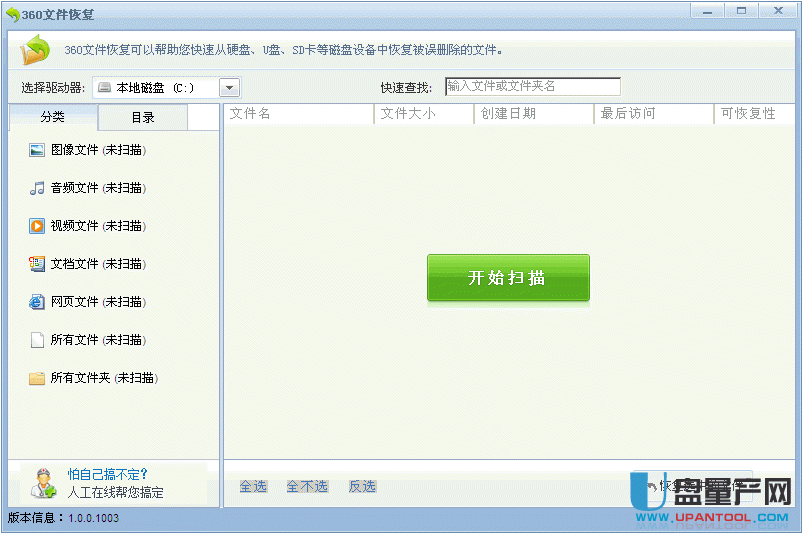The image size is (804, 534).
Task: Click the document files icon
Action: pos(36,264)
